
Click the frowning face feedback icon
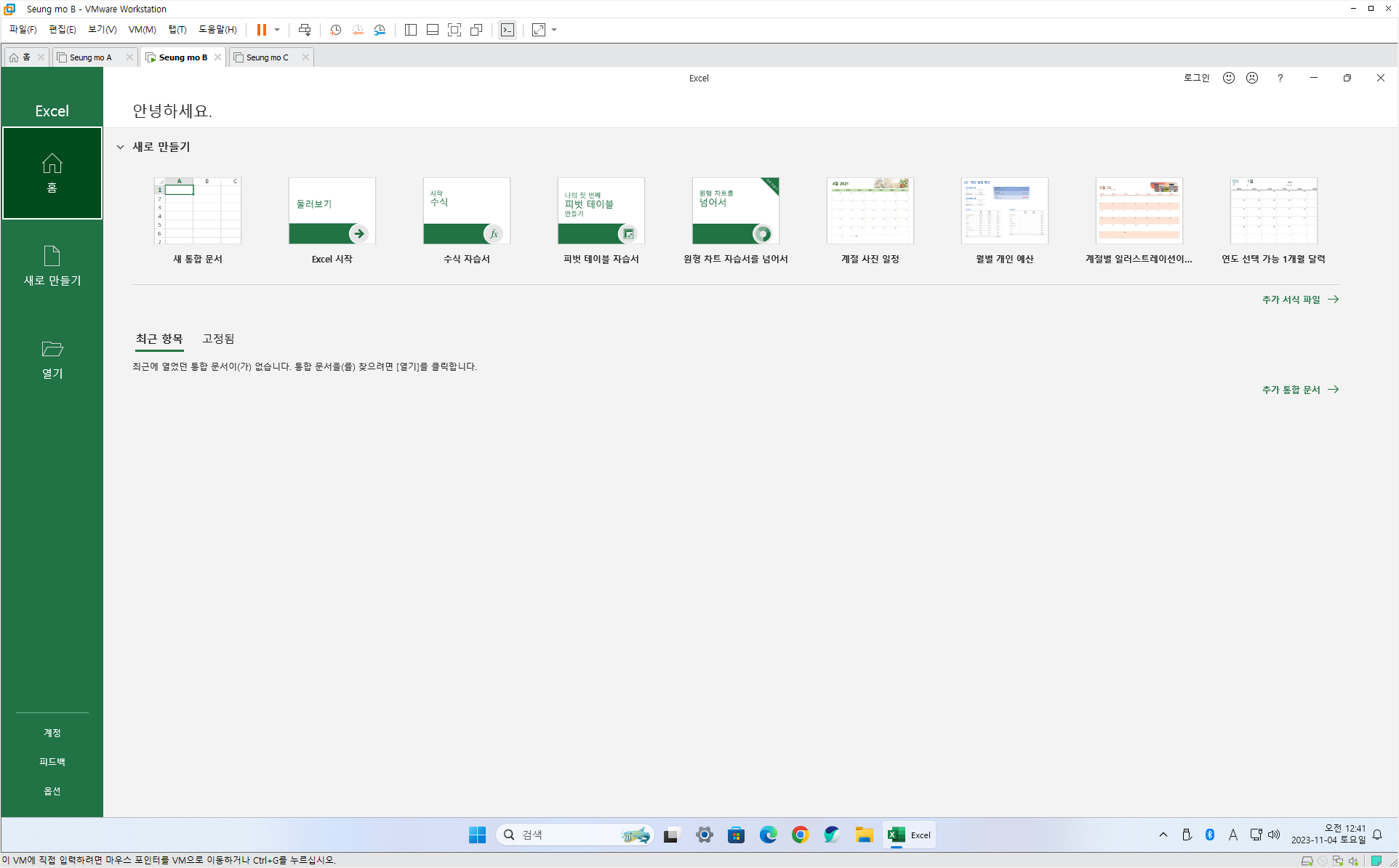1251,78
